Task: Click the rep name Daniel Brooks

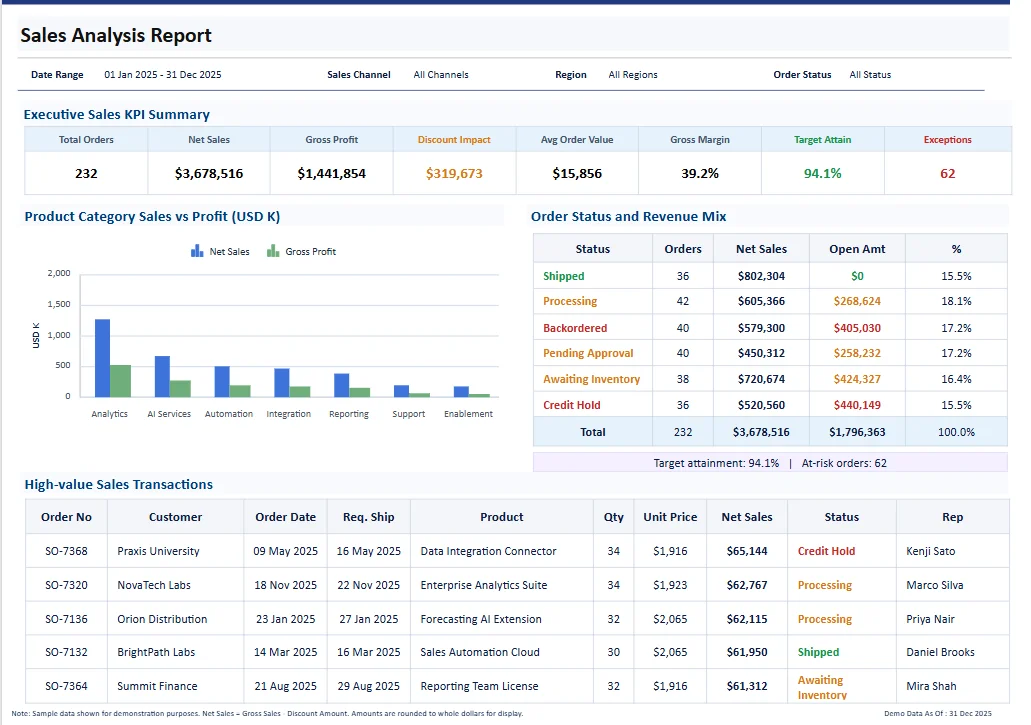Action: [940, 652]
